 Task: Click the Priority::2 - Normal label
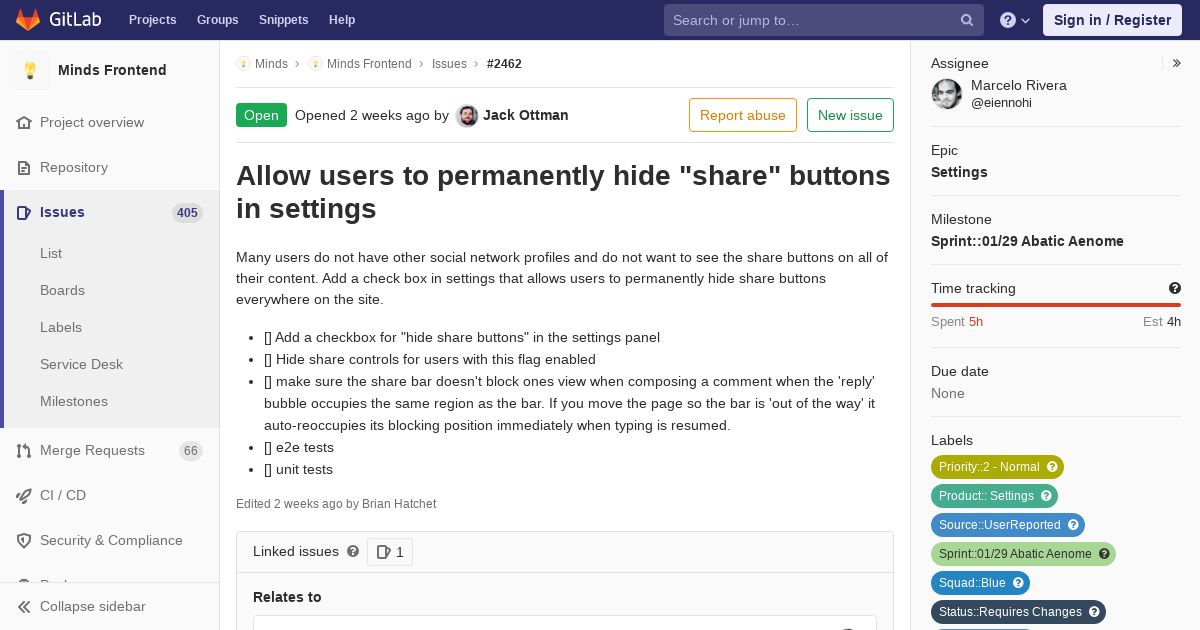click(997, 467)
